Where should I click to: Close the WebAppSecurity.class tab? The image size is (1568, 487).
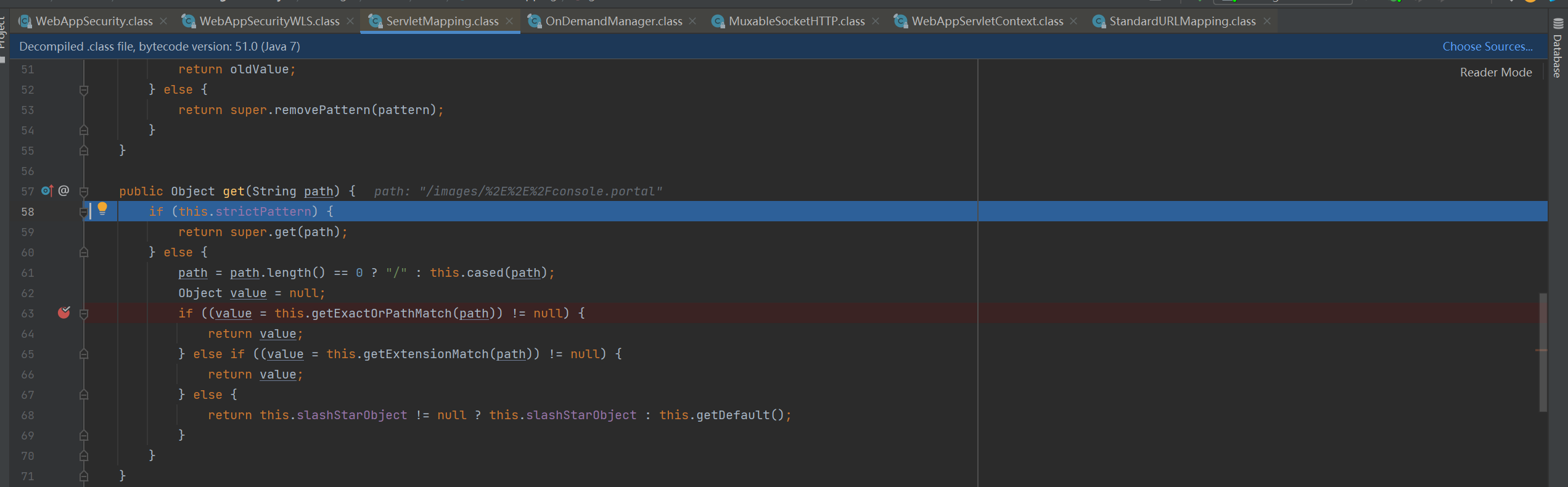(x=163, y=21)
